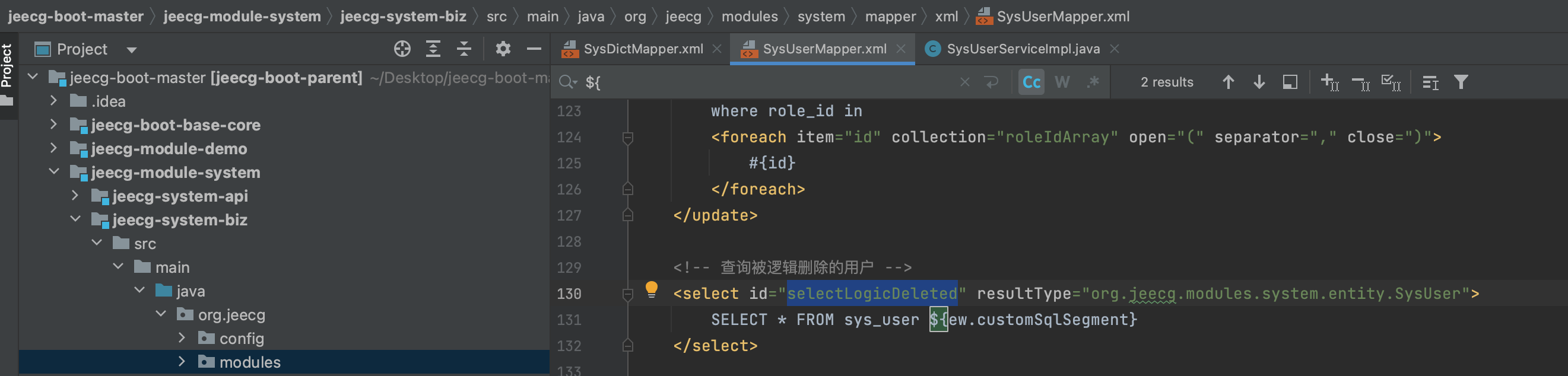Click selectLogicDeleted id text
The width and height of the screenshot is (1568, 376).
[x=872, y=294]
